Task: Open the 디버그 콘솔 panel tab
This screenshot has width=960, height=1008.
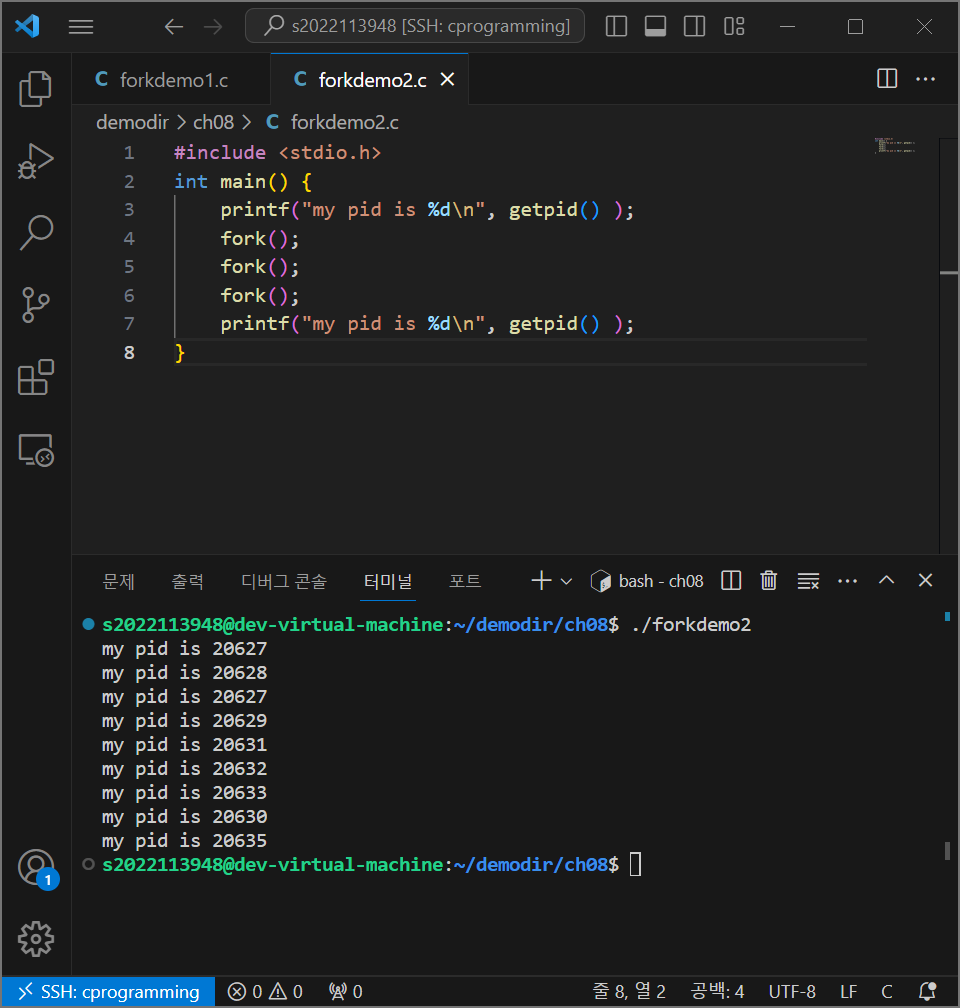Action: [284, 581]
